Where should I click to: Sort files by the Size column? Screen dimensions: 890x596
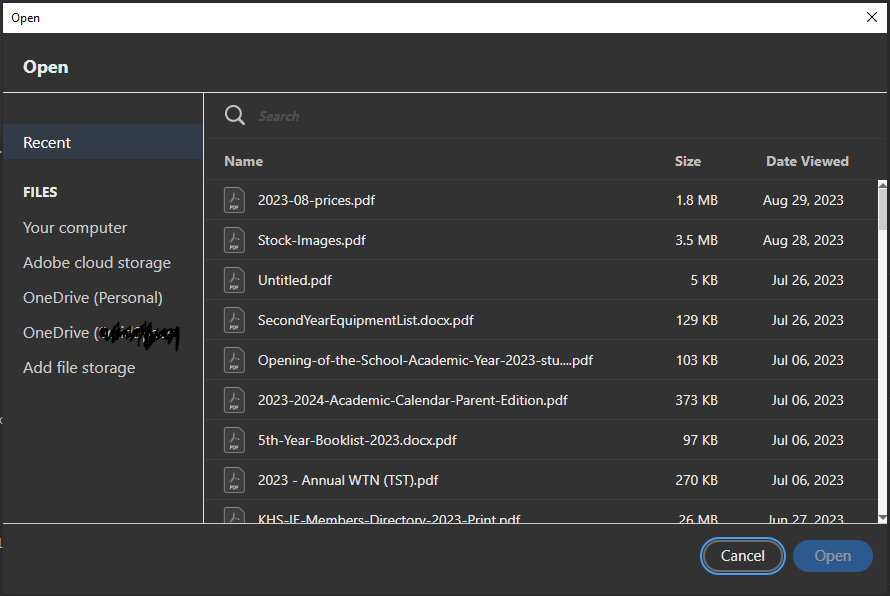tap(688, 161)
